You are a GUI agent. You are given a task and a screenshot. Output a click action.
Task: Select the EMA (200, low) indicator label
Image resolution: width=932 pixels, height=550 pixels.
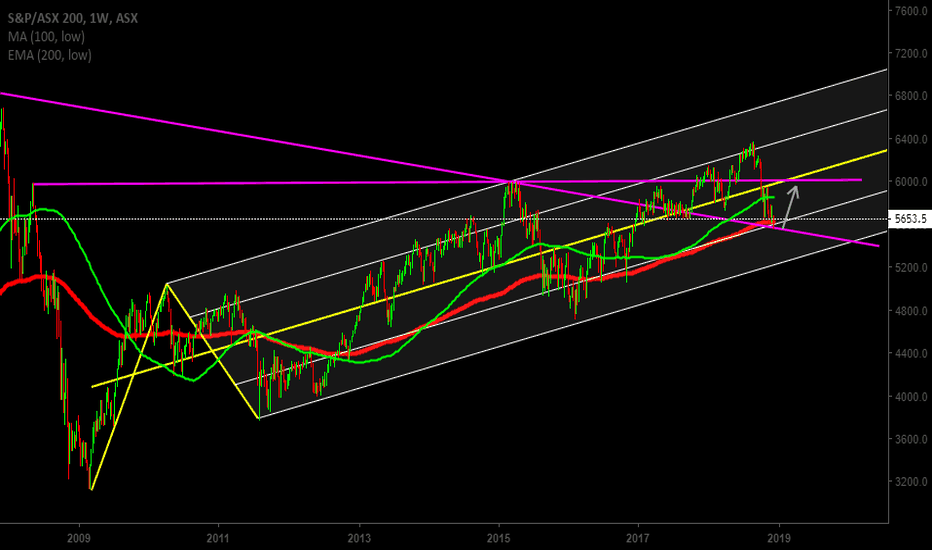[x=50, y=55]
